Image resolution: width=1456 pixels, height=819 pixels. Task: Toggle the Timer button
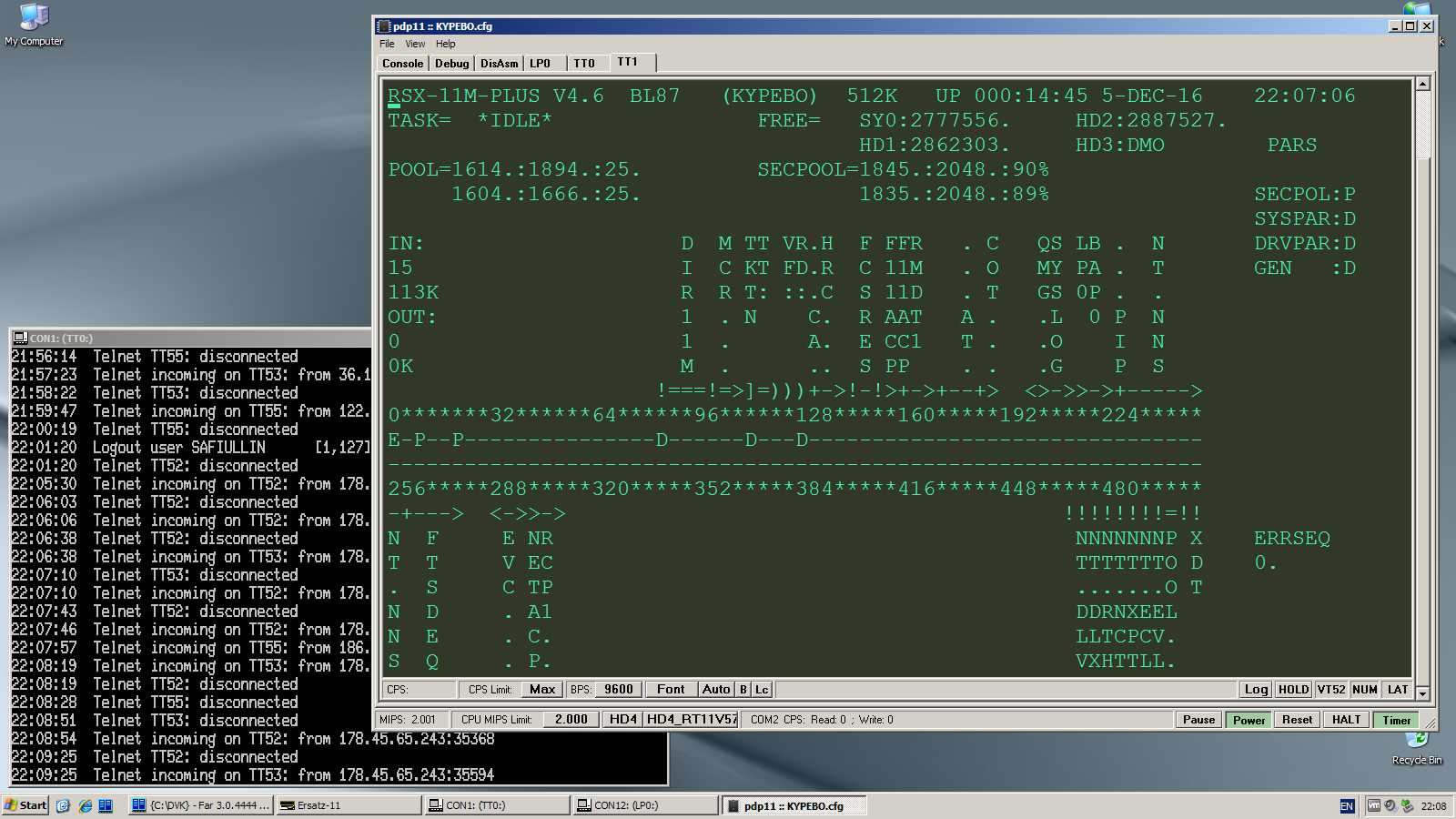pos(1396,720)
